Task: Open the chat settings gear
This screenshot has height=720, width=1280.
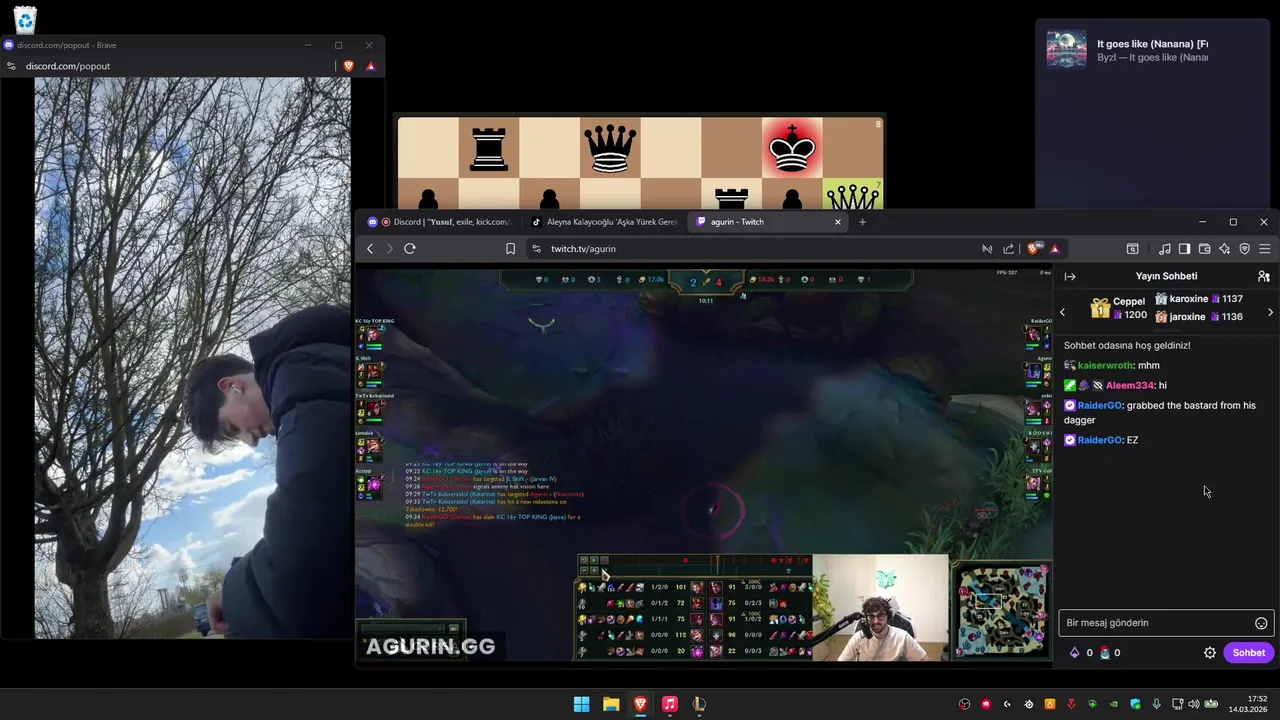Action: (x=1210, y=653)
